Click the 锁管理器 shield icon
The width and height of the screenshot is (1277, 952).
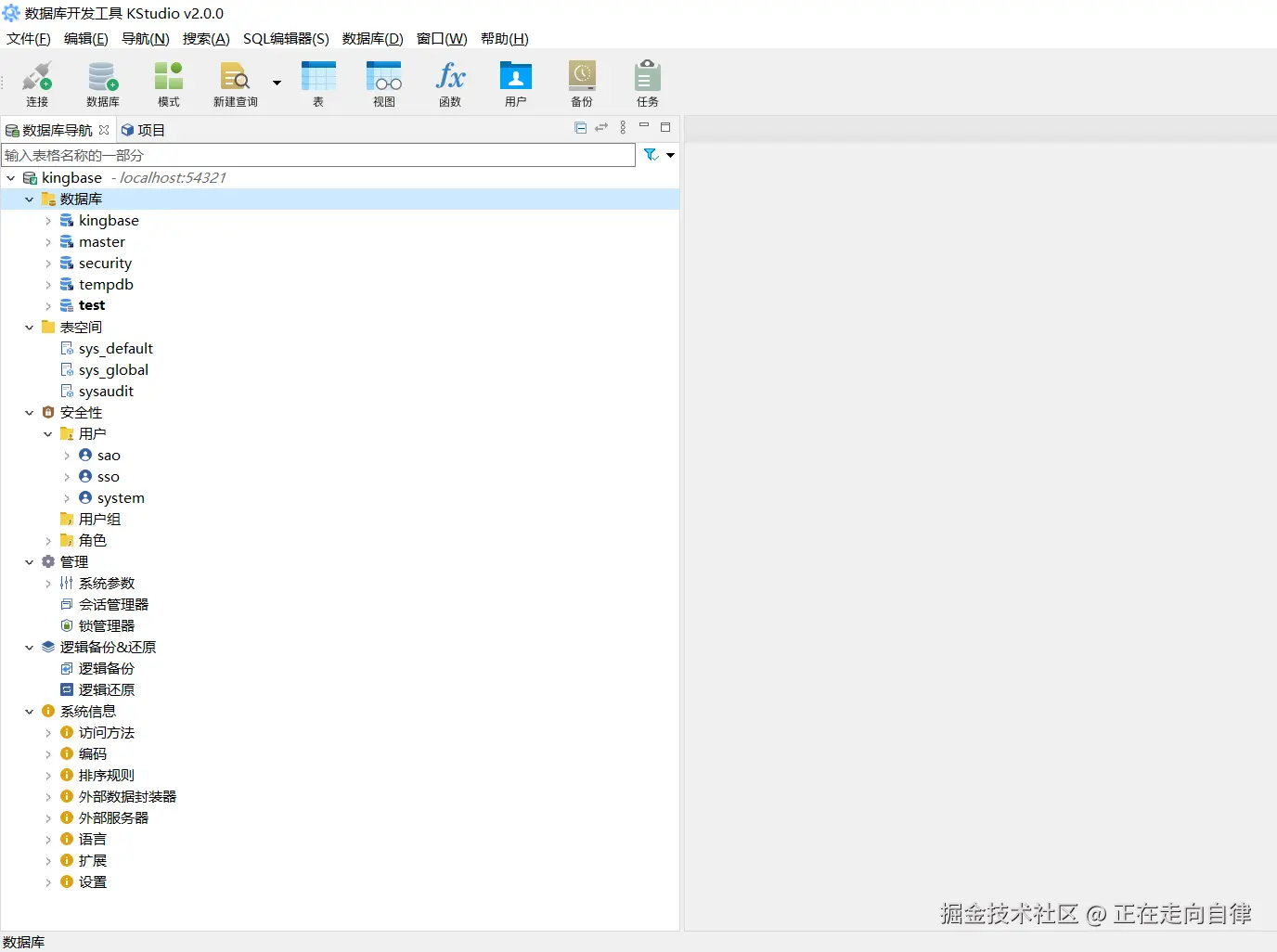point(67,625)
